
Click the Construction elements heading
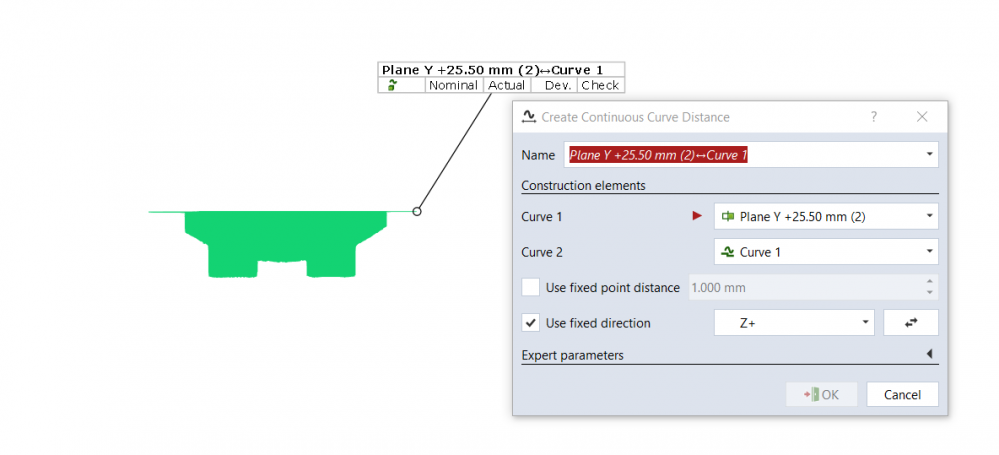(x=583, y=185)
